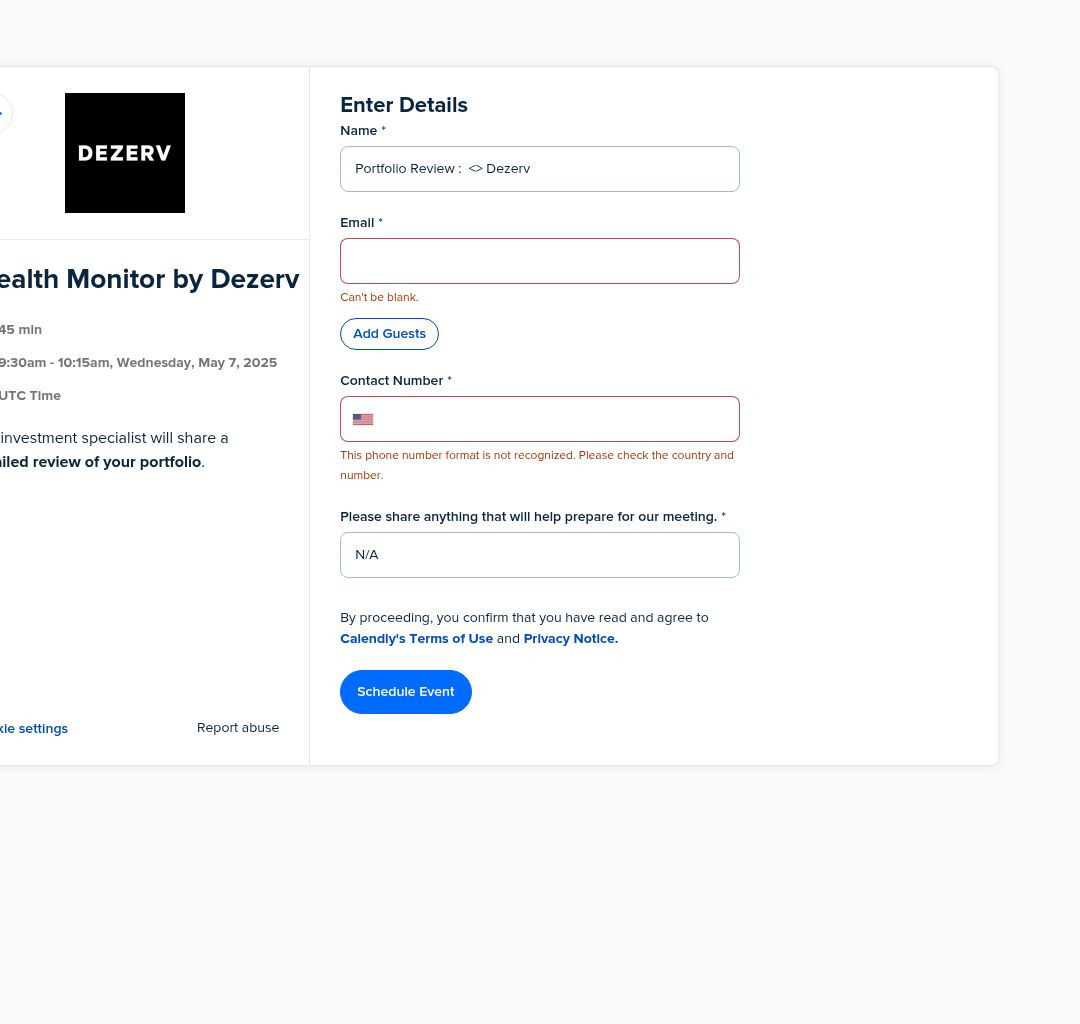Screen dimensions: 1080x1024
Task: Submit with the Schedule Event button
Action: [406, 692]
